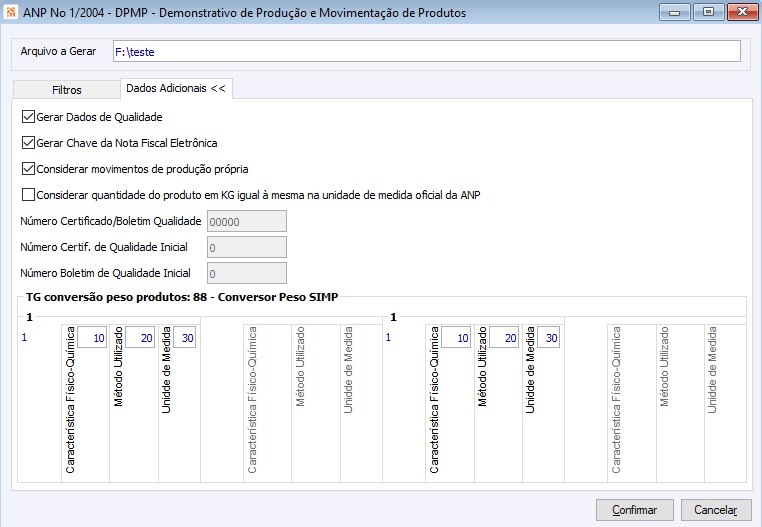
Task: Click the Número Certificado/Boletim Qualidade field
Action: [x=247, y=222]
